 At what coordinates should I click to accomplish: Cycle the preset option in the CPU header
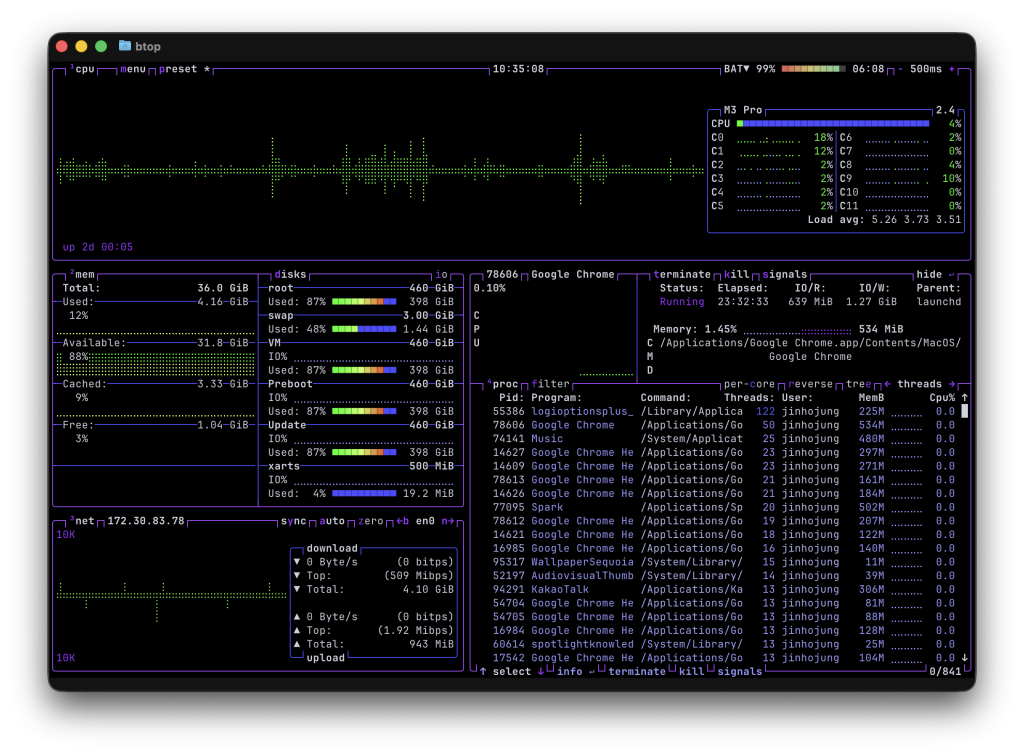pyautogui.click(x=178, y=69)
